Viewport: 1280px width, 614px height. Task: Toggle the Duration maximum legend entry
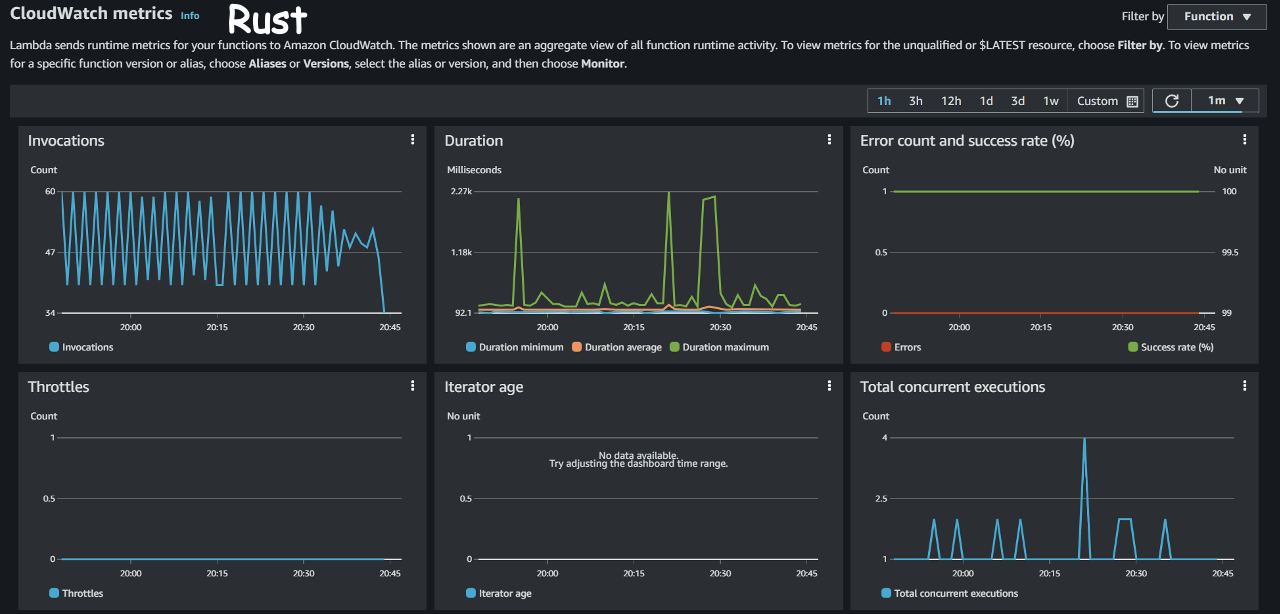(x=719, y=347)
